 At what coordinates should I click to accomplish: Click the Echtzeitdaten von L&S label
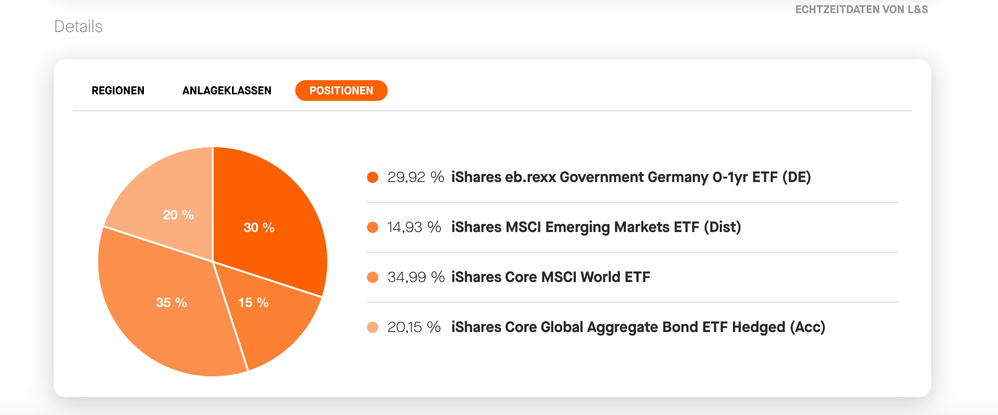(x=861, y=10)
